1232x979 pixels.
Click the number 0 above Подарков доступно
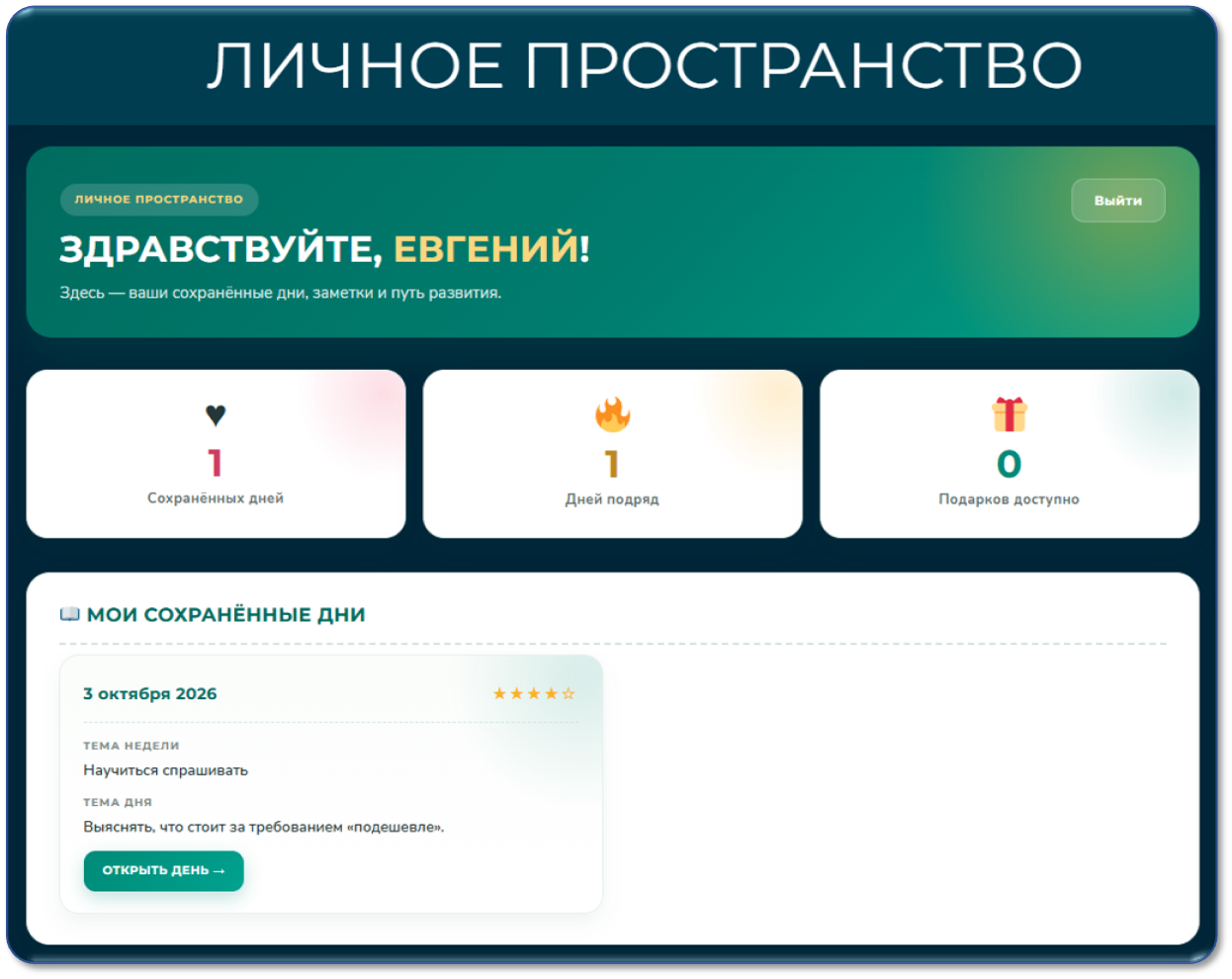pos(1010,464)
